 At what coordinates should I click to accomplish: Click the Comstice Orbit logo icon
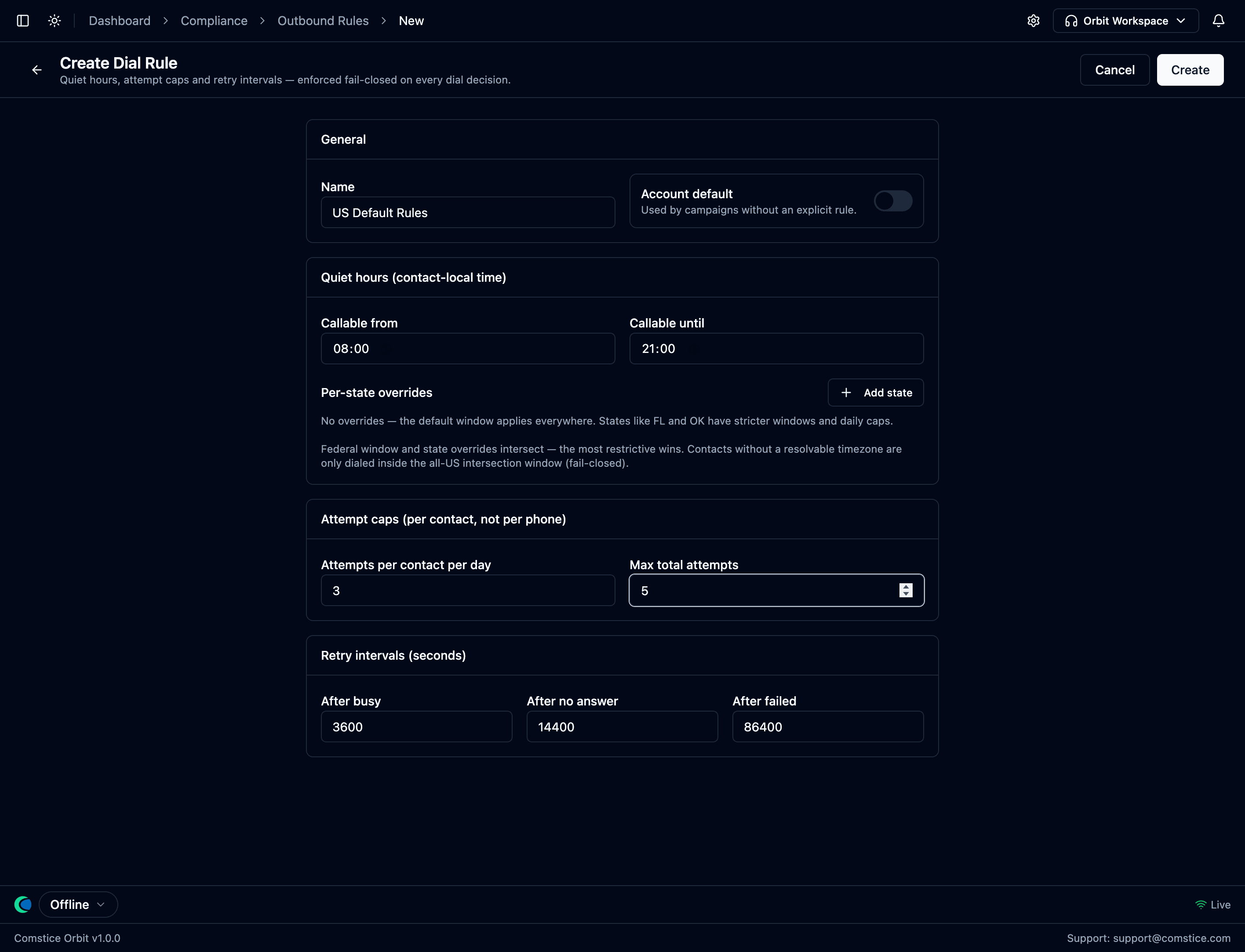coord(23,905)
